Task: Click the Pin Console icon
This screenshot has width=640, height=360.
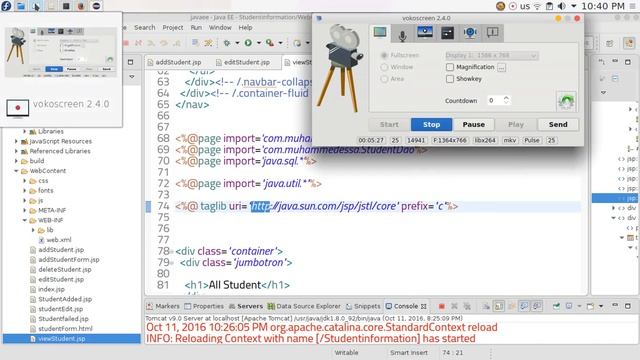Action: click(556, 306)
